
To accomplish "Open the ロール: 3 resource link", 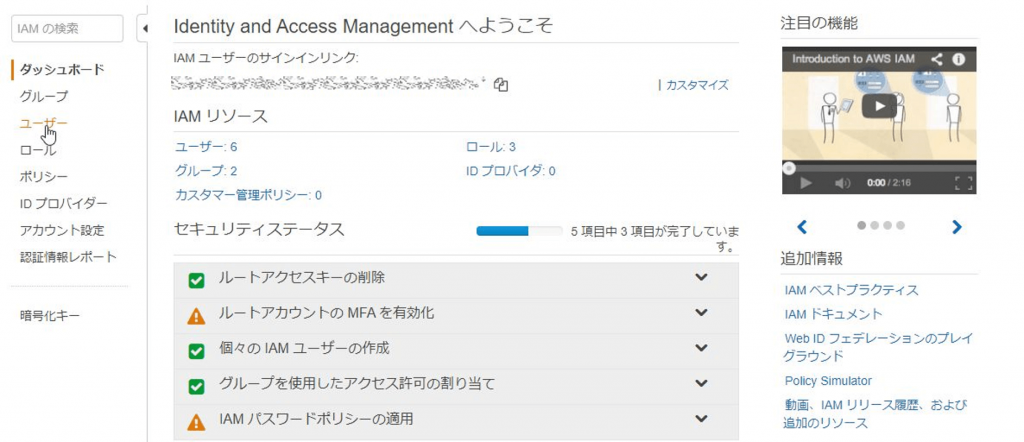I will click(491, 147).
